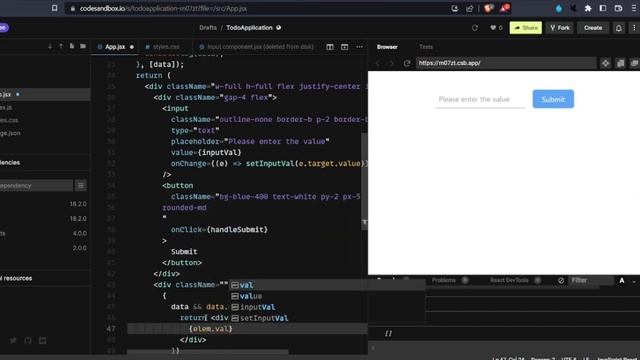Open editor more-options ellipsis
640x360 pixels.
pos(359,47)
